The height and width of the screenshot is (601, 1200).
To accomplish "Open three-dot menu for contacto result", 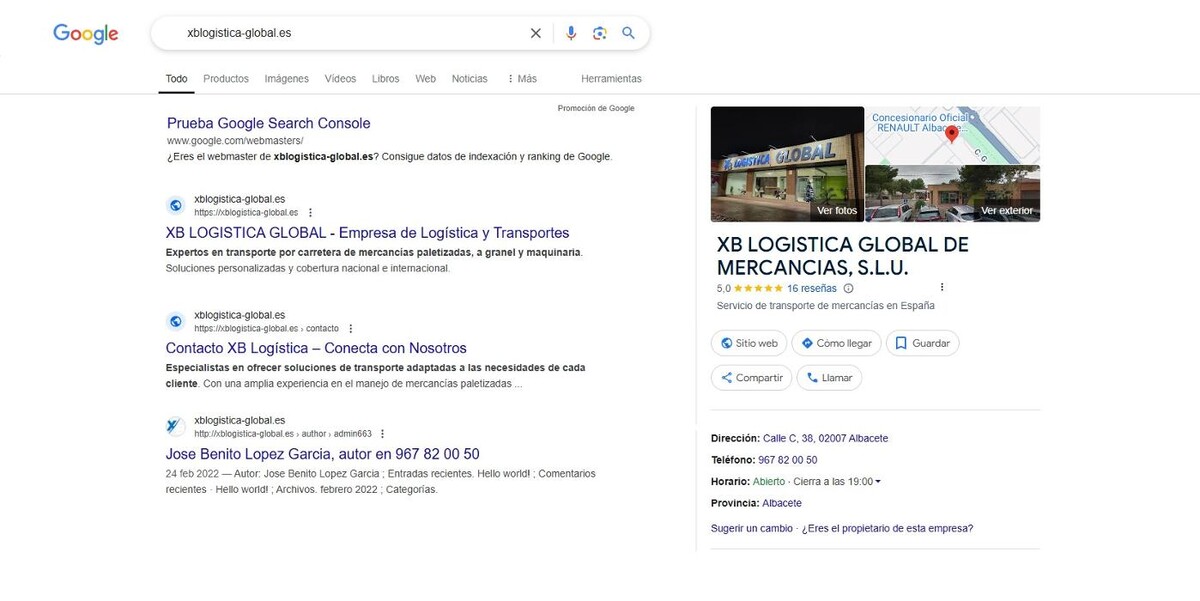I will click(x=351, y=328).
